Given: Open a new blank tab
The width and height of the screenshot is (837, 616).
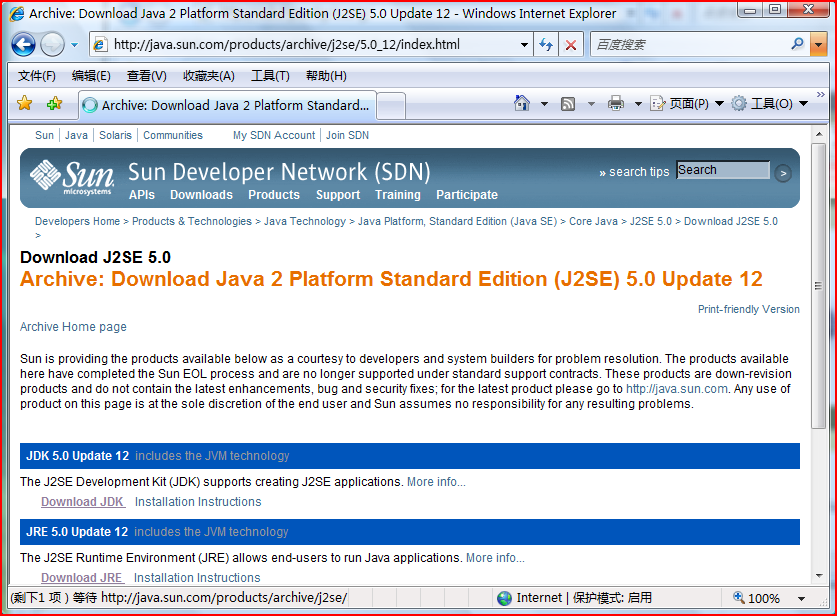Looking at the screenshot, I should point(391,106).
